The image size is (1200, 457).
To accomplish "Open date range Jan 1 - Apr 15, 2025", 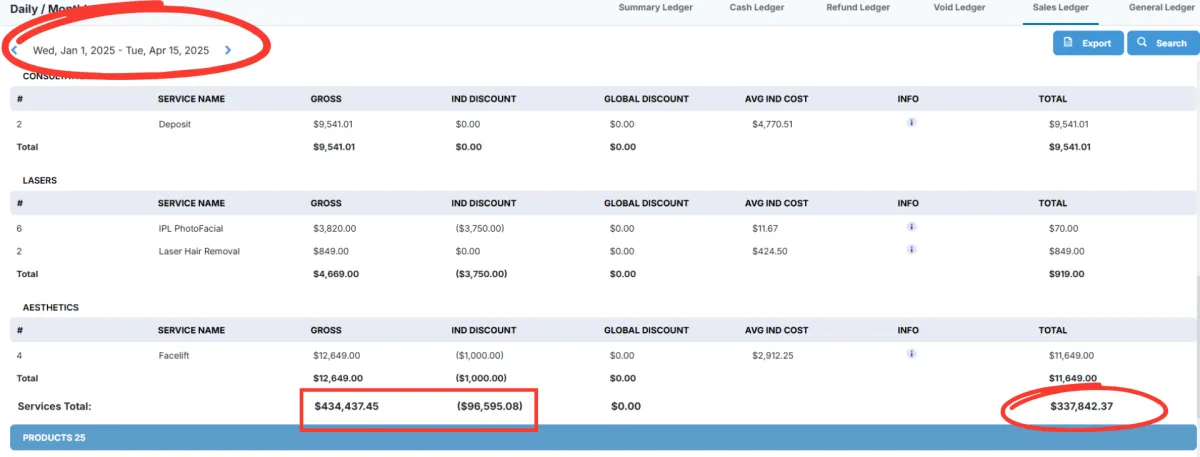I will (121, 50).
